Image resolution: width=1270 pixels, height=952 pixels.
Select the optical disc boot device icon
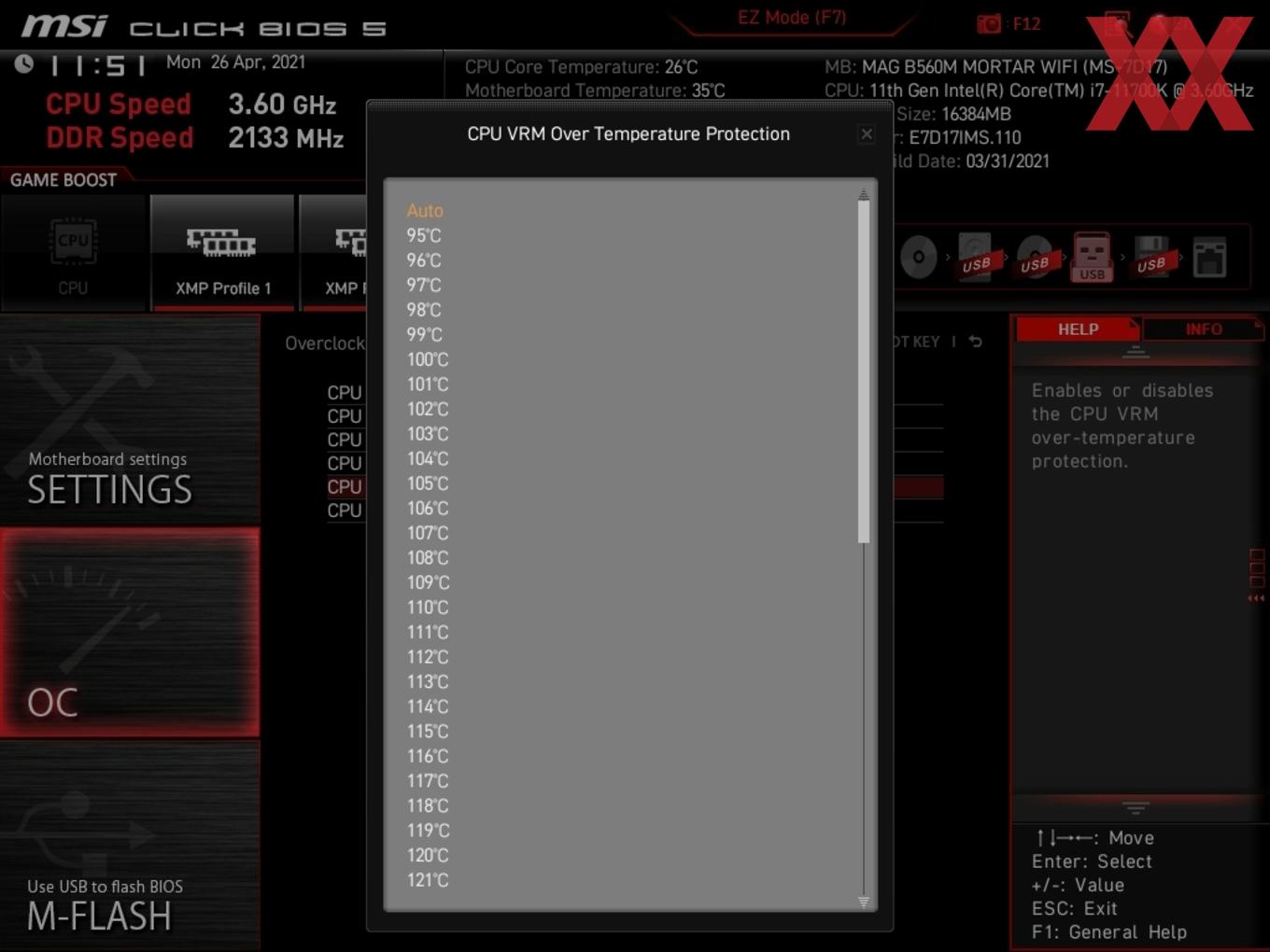[x=918, y=257]
